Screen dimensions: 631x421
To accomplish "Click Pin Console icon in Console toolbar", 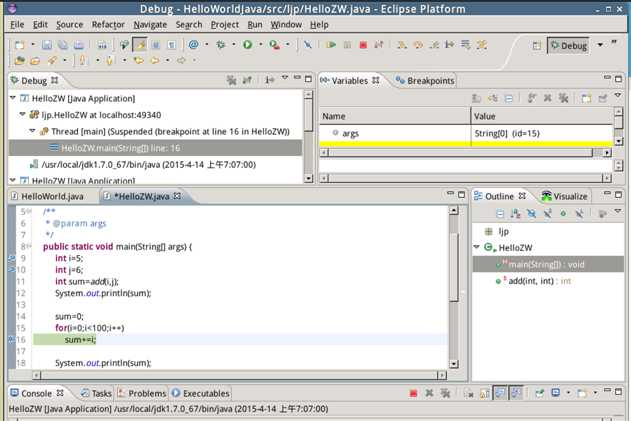I will 539,393.
